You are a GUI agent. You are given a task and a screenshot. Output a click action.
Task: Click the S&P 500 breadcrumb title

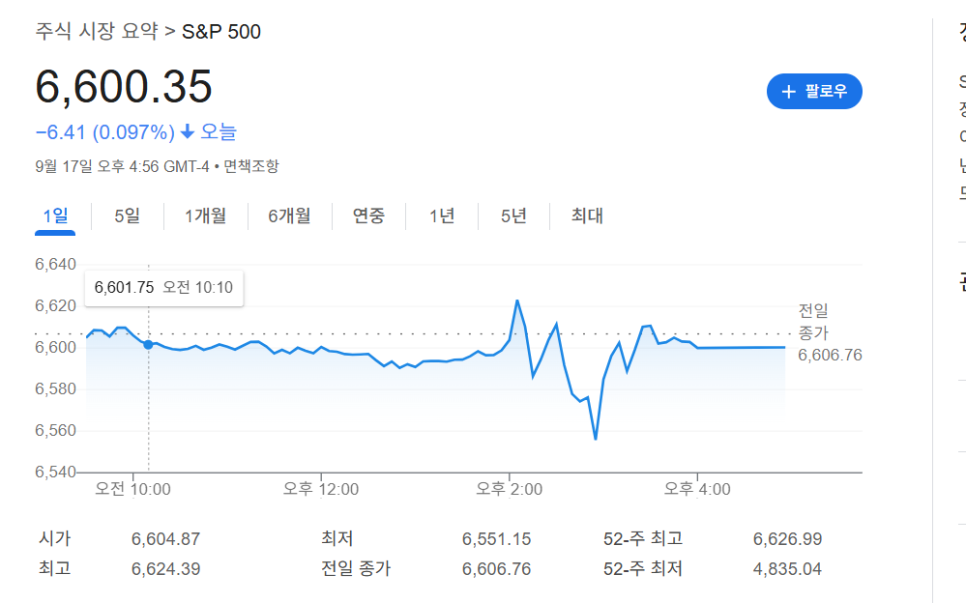tap(221, 31)
